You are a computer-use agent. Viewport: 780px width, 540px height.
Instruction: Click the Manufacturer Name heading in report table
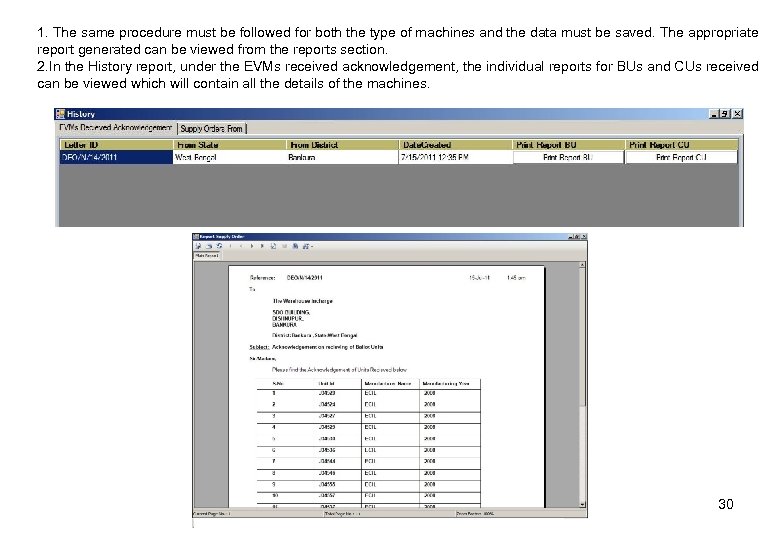[388, 383]
